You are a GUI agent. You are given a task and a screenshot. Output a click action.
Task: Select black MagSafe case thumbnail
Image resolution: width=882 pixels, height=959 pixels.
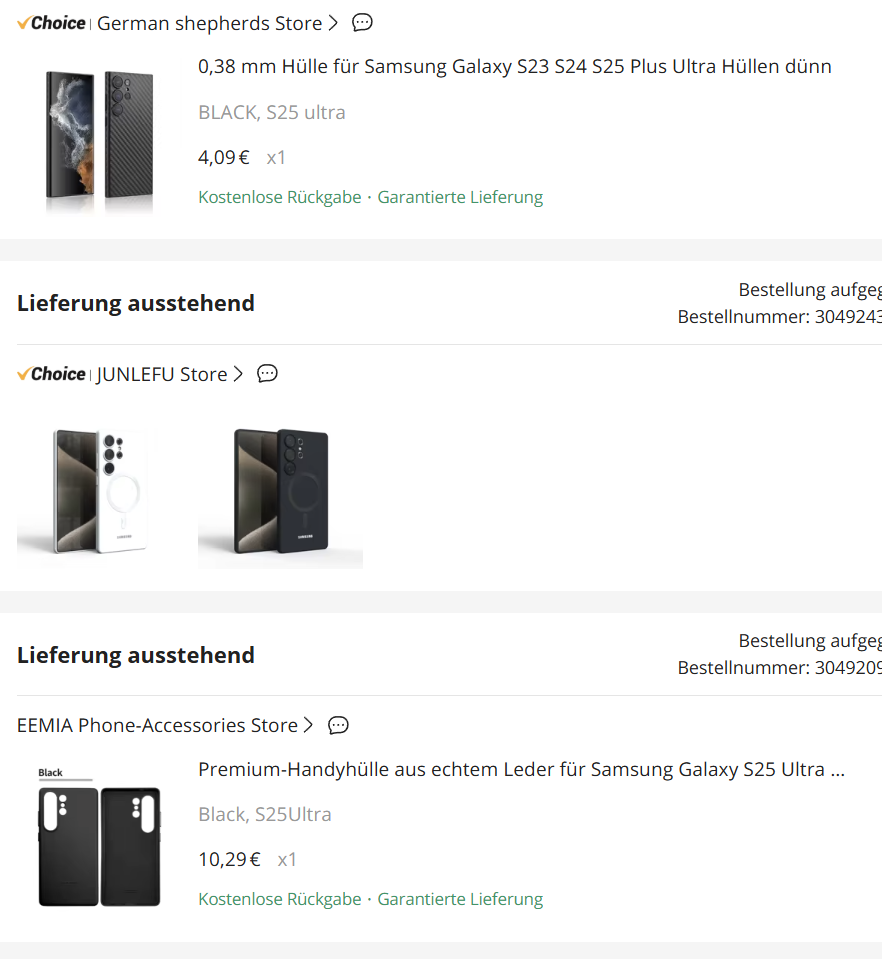[x=280, y=490]
